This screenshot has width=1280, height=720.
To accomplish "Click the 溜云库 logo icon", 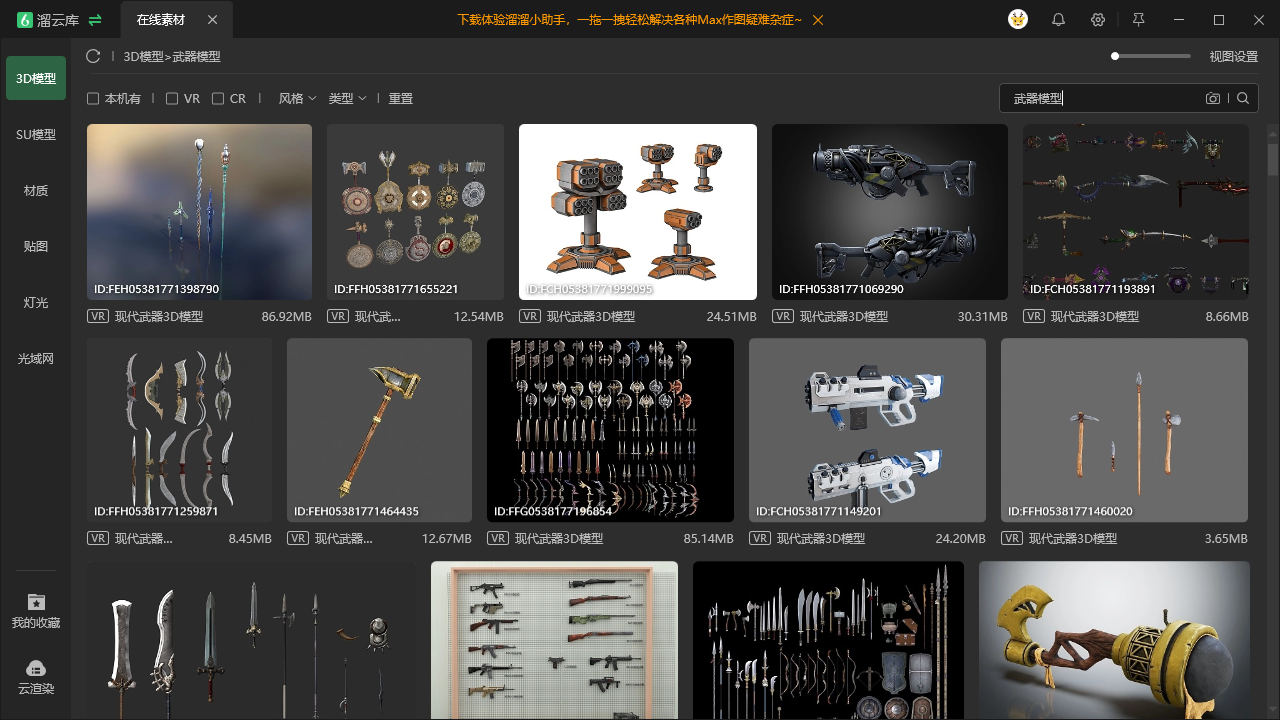I will 25,20.
